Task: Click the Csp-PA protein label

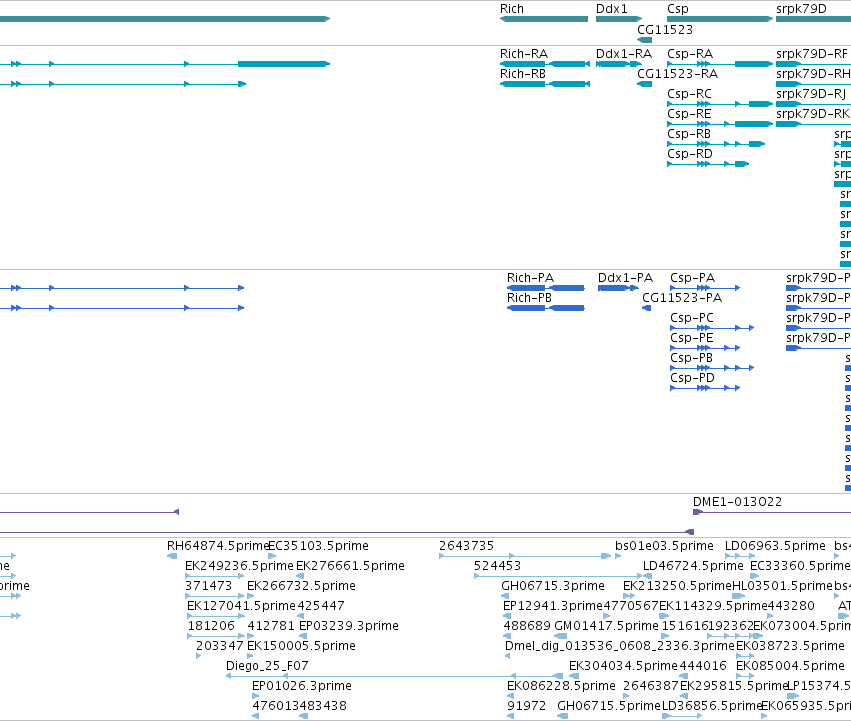Action: (693, 279)
